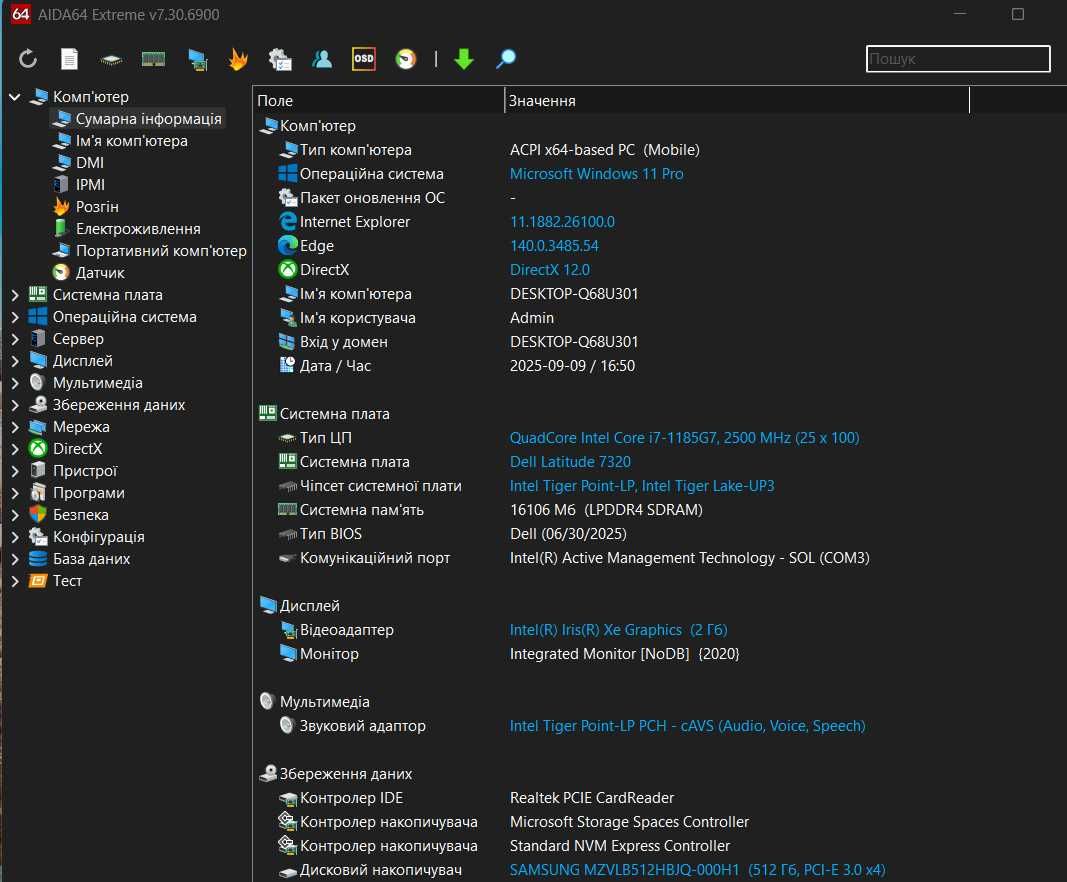The height and width of the screenshot is (882, 1067).
Task: Expand the Пристрої tree node
Action: tap(14, 471)
